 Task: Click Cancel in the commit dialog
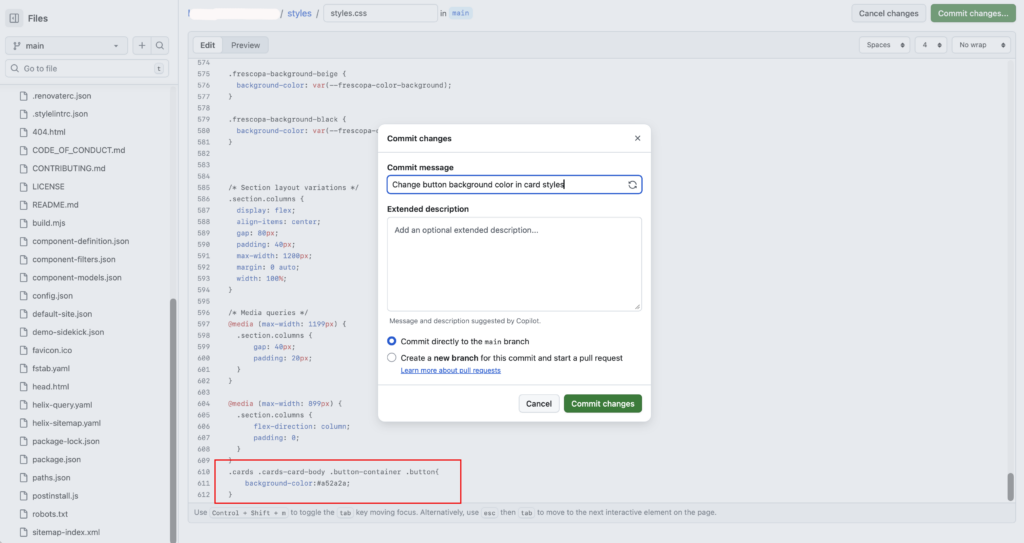[x=539, y=404]
